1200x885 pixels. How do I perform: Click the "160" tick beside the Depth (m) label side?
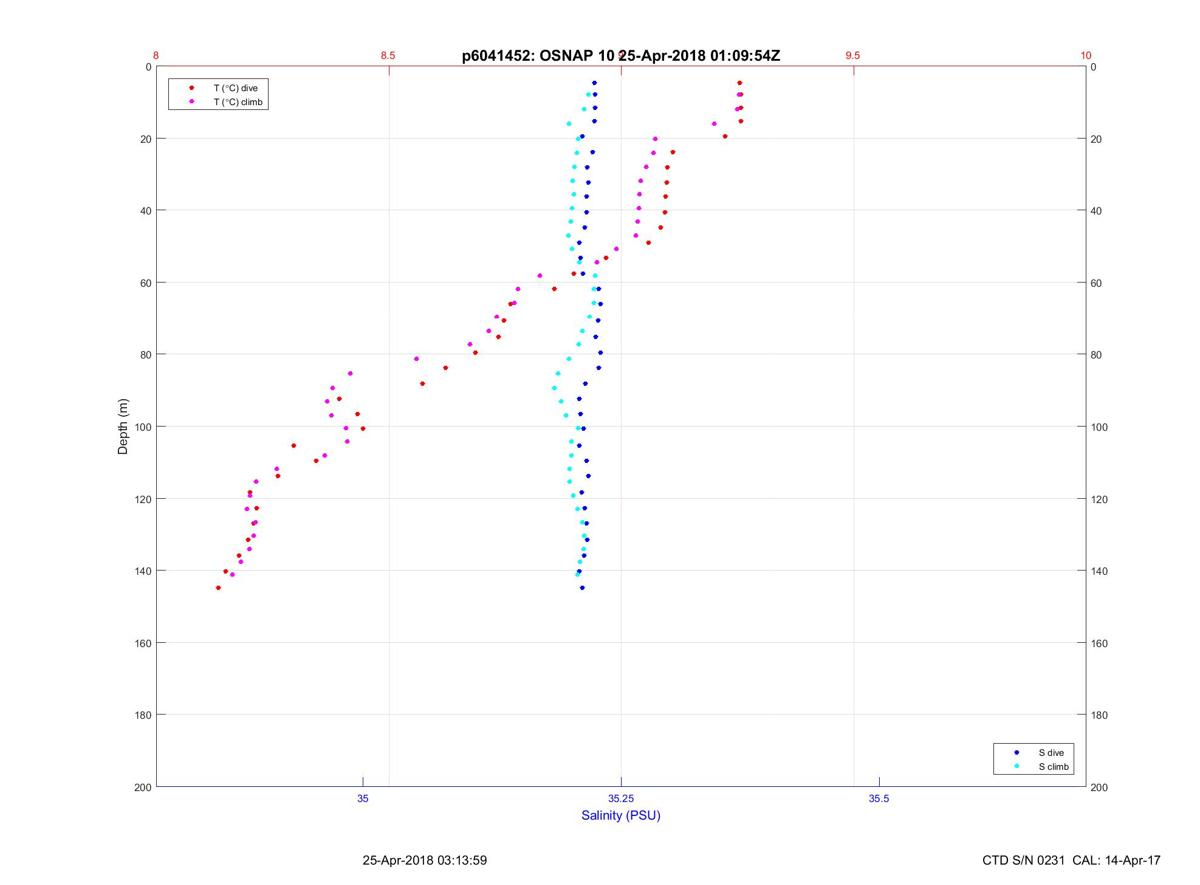pyautogui.click(x=141, y=643)
